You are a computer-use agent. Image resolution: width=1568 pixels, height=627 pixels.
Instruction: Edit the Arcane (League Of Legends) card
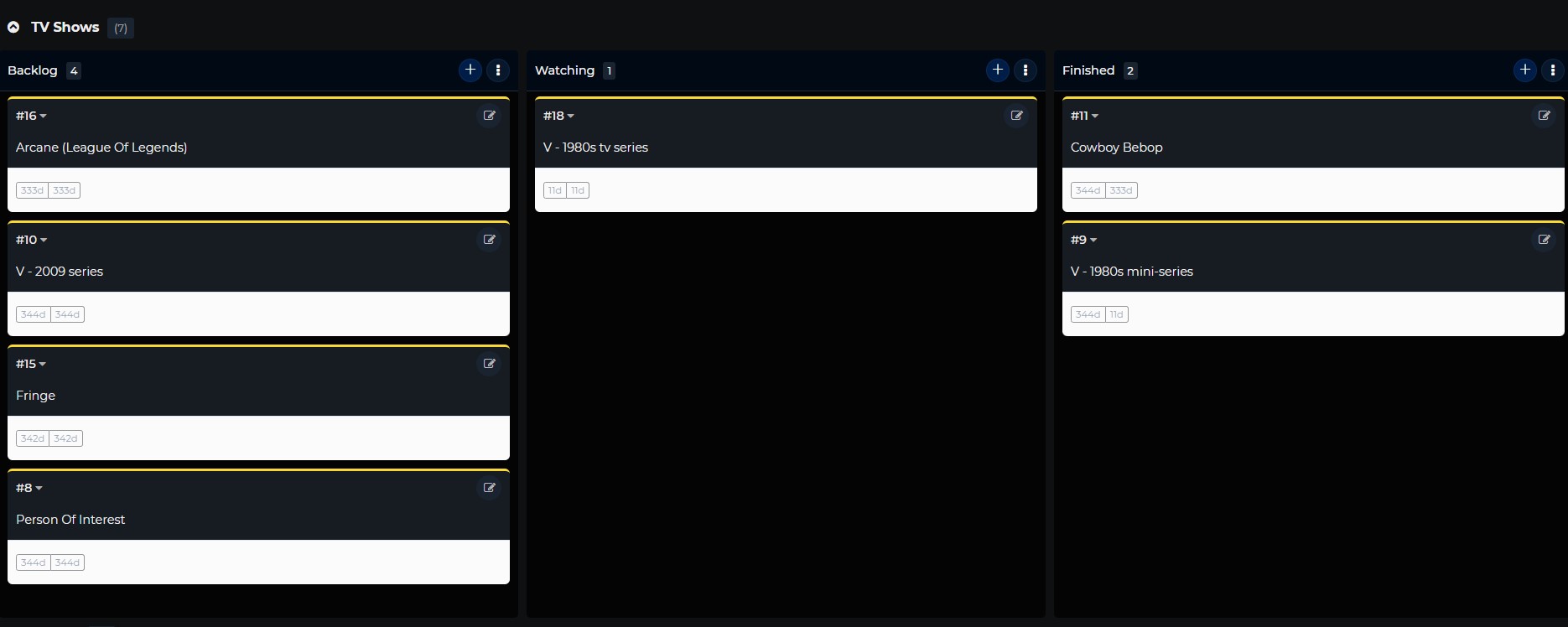[x=490, y=116]
